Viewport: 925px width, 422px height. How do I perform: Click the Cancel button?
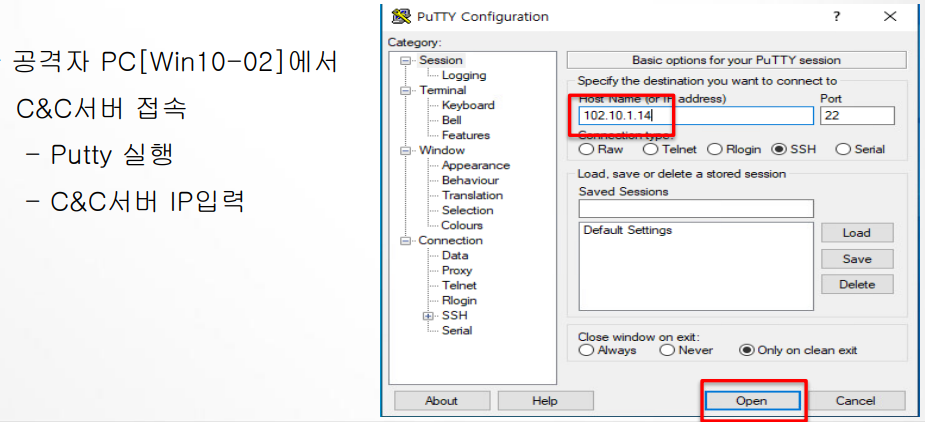[855, 401]
